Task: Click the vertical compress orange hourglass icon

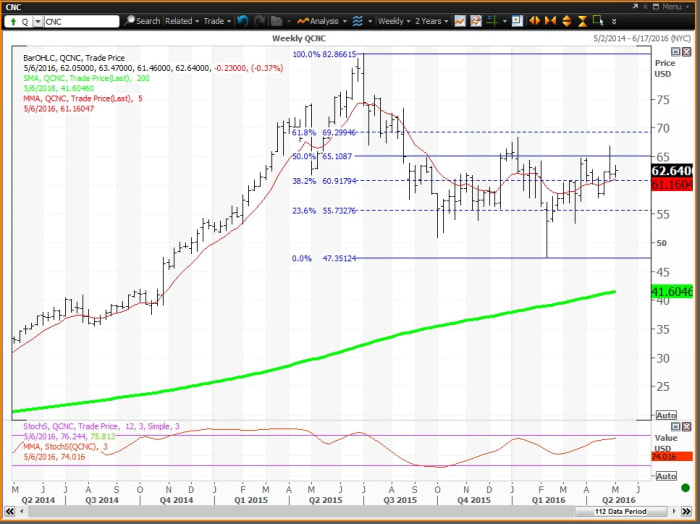Action: pyautogui.click(x=582, y=21)
